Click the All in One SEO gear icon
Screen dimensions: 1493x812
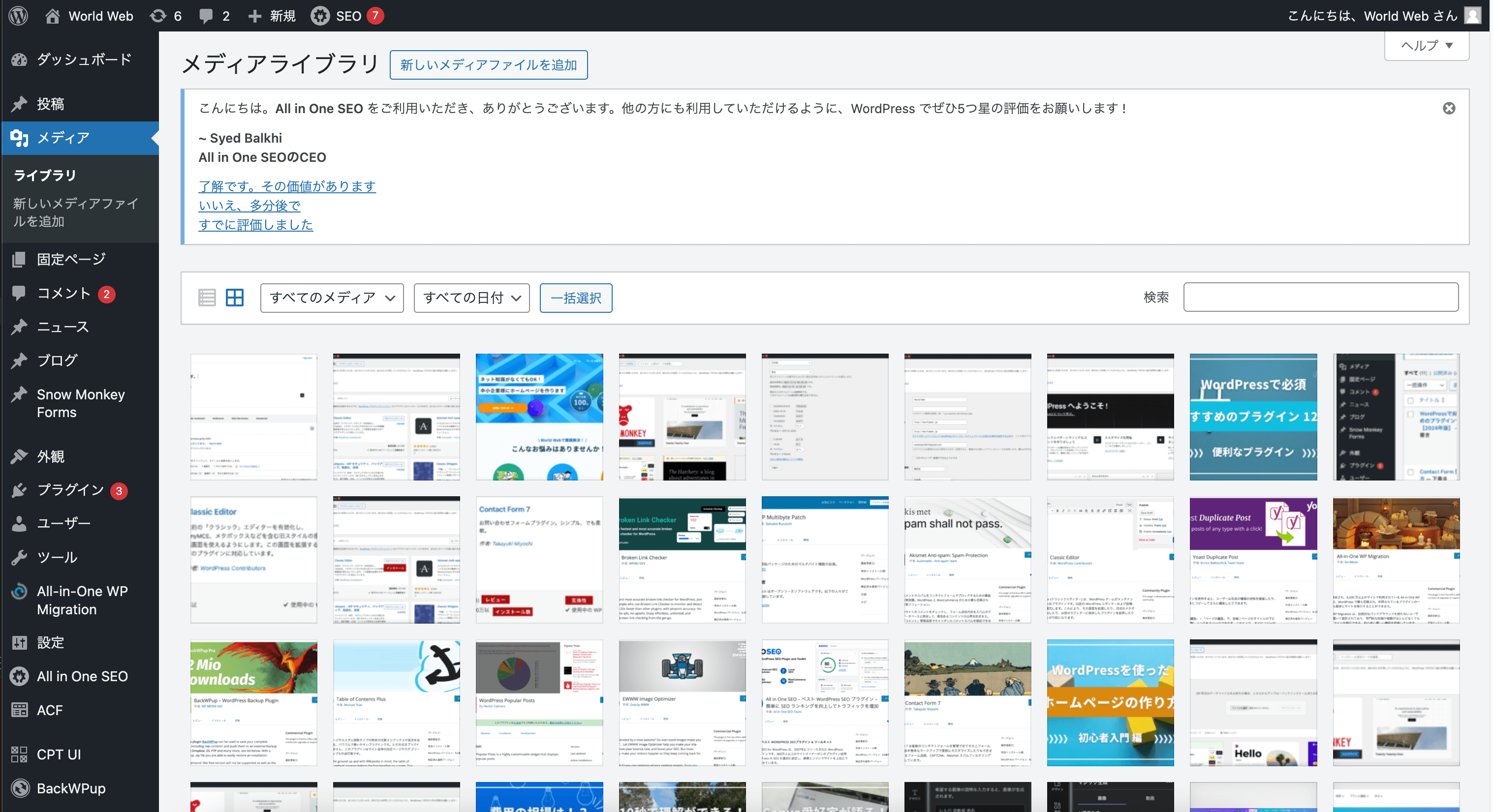click(x=19, y=676)
